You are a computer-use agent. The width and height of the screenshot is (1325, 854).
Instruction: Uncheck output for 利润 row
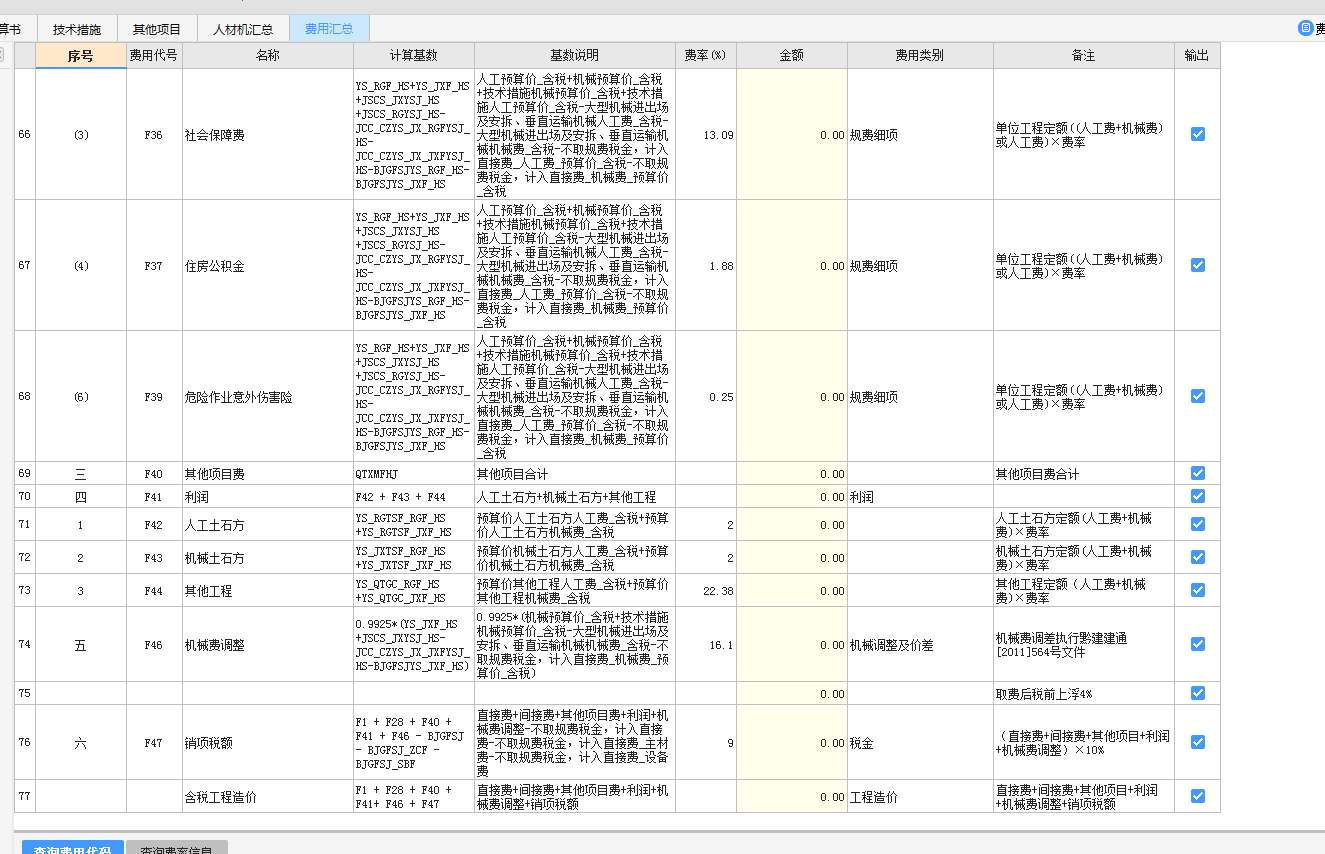click(1198, 496)
